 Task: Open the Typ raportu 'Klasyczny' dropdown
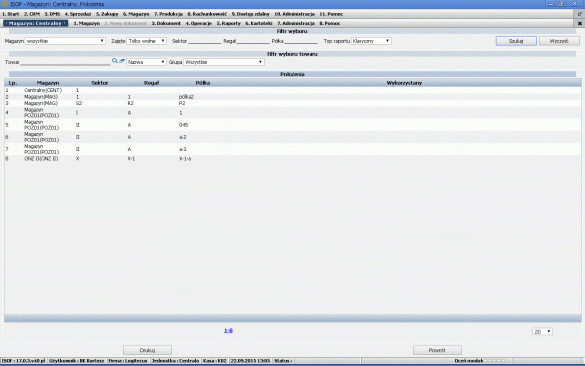pos(371,41)
